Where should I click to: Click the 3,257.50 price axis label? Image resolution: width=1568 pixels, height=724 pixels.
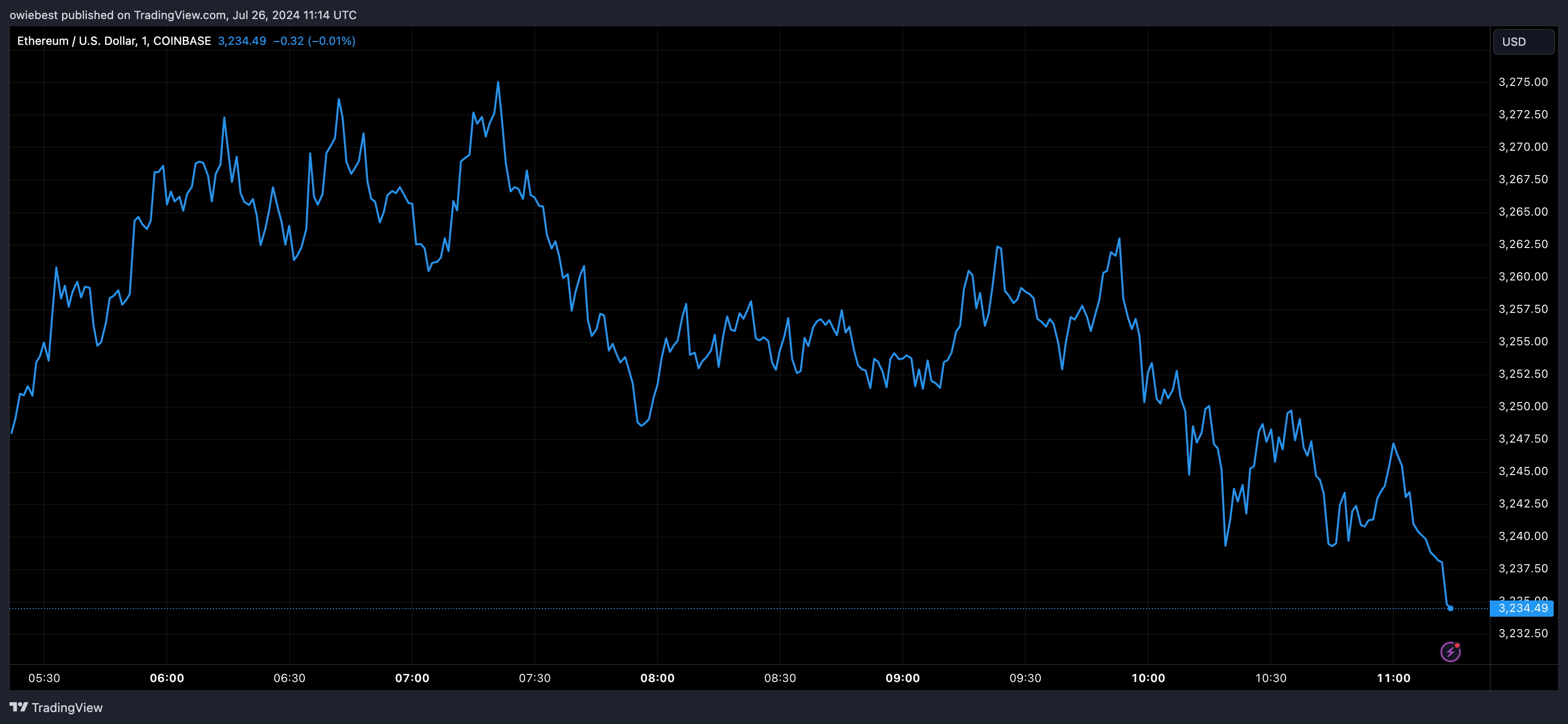[x=1523, y=309]
